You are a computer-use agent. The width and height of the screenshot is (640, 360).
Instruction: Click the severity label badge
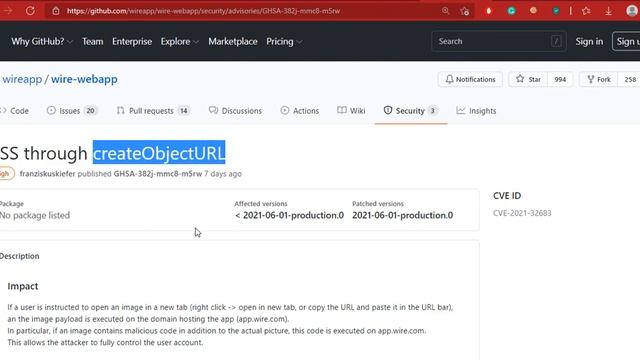(x=7, y=173)
